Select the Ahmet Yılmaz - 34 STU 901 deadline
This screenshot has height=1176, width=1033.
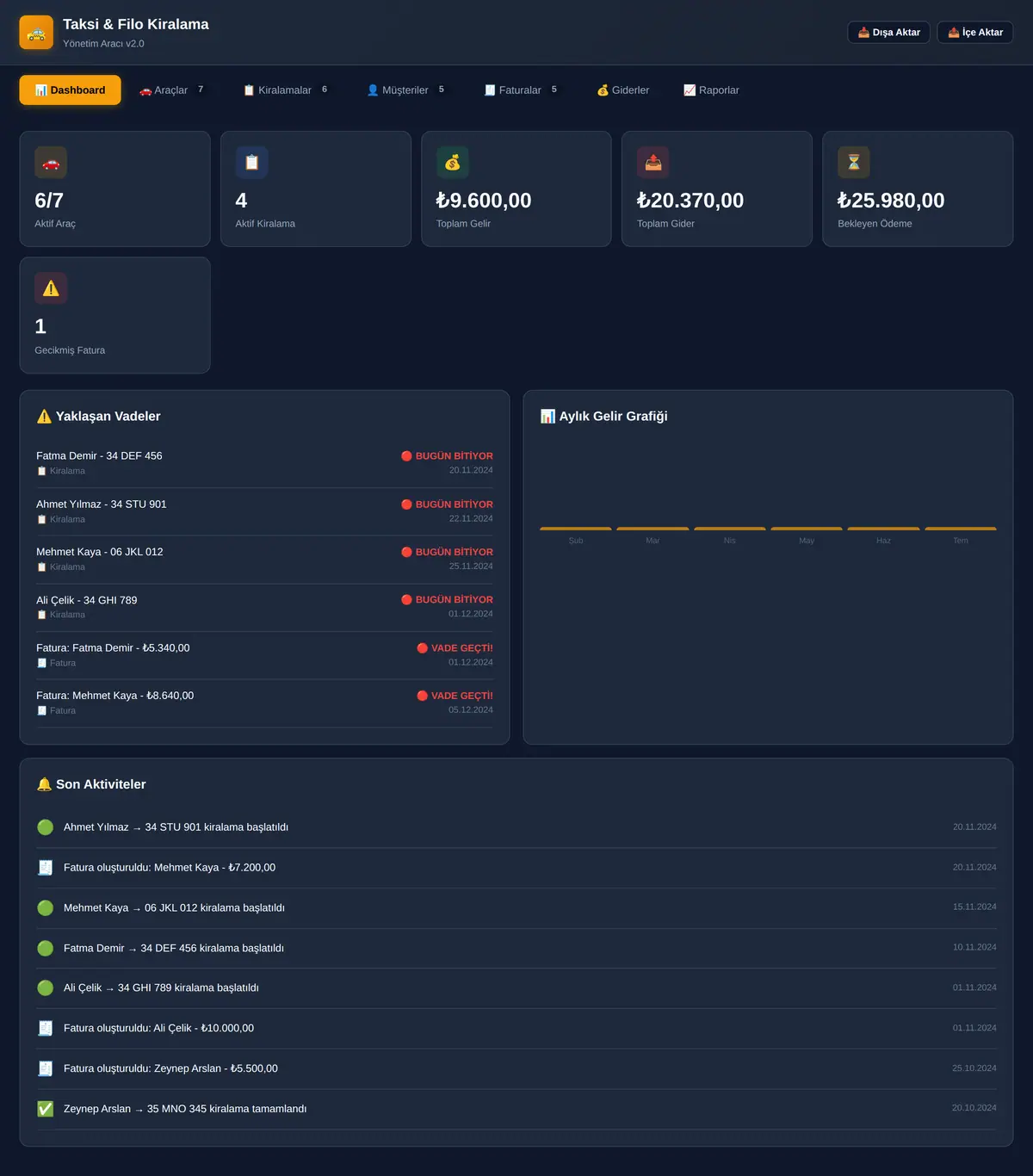point(264,512)
